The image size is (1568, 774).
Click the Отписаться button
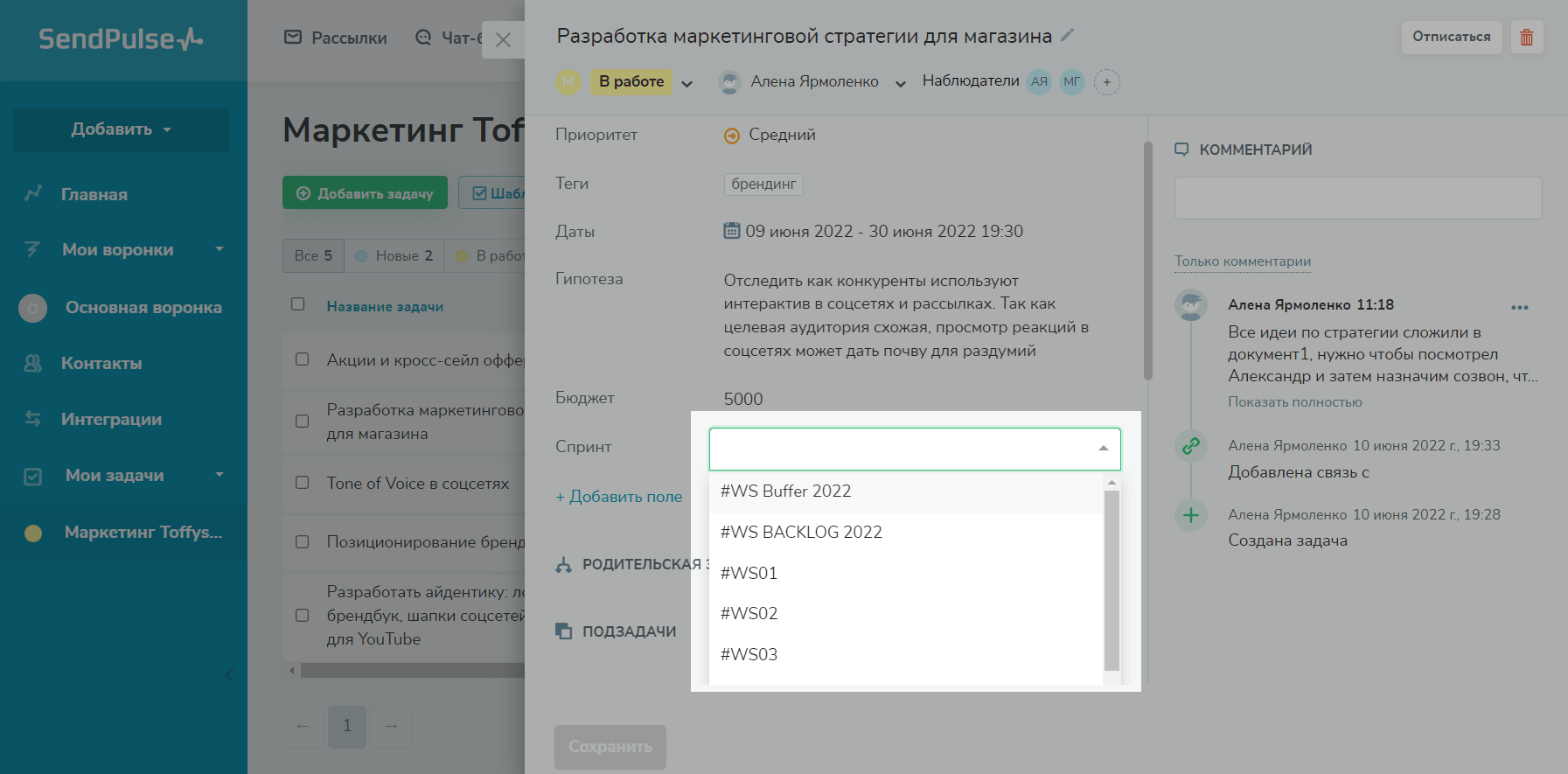click(x=1451, y=37)
